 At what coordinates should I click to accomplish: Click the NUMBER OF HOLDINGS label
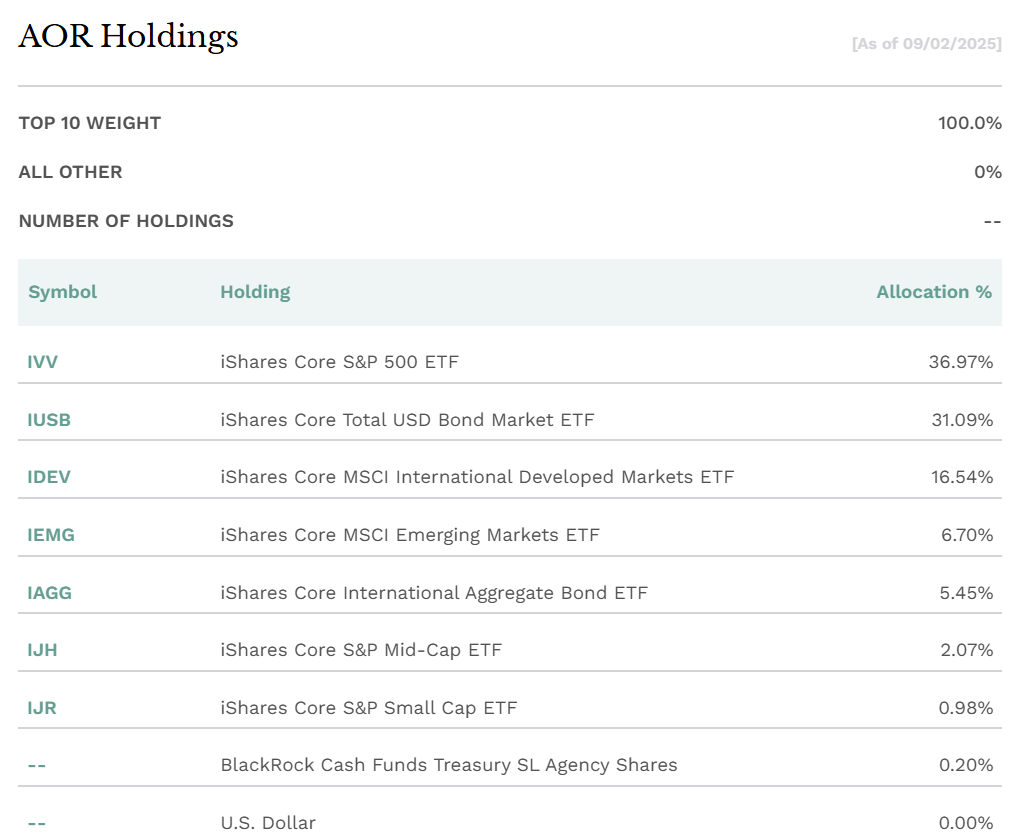pyautogui.click(x=126, y=221)
